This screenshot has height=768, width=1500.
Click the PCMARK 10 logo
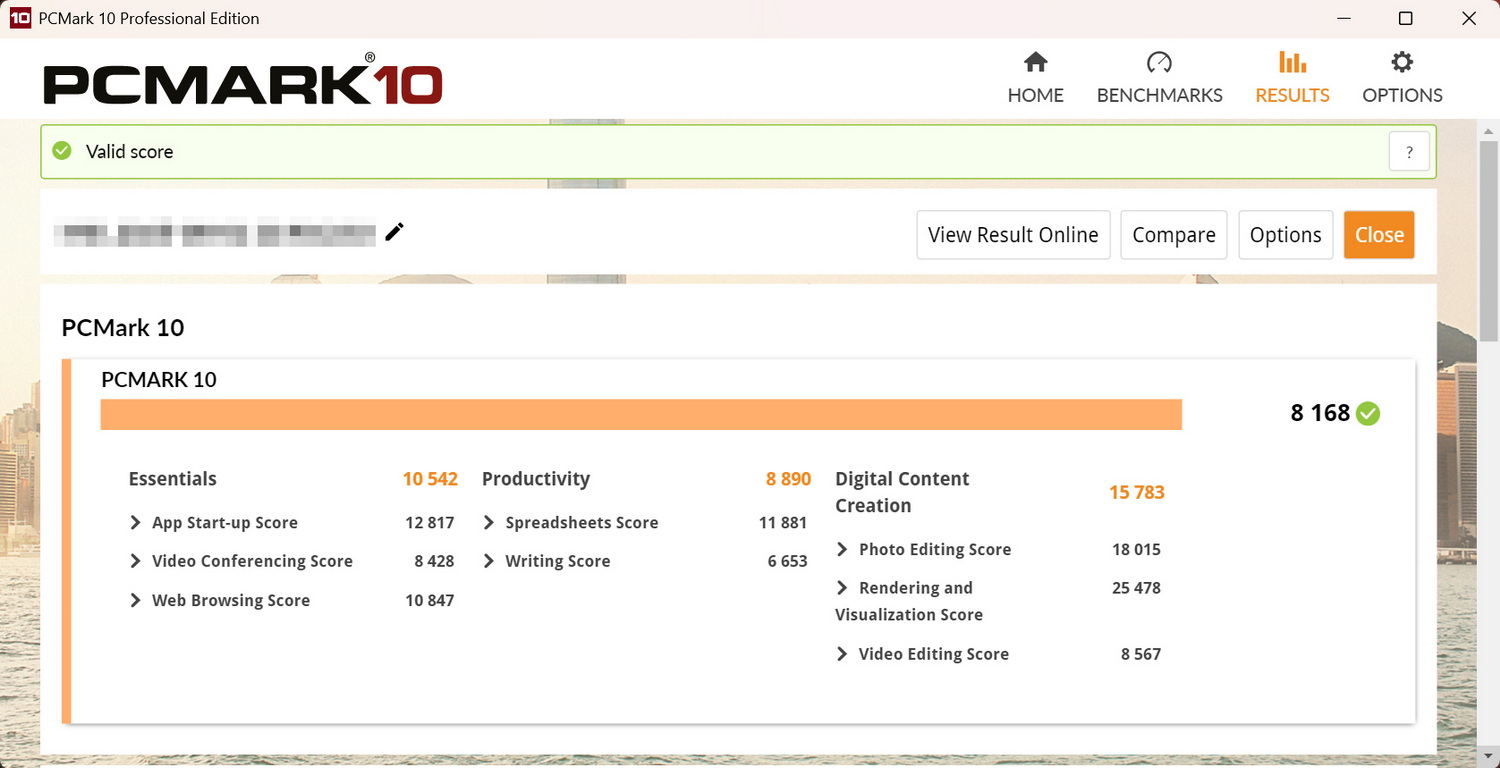pyautogui.click(x=243, y=79)
